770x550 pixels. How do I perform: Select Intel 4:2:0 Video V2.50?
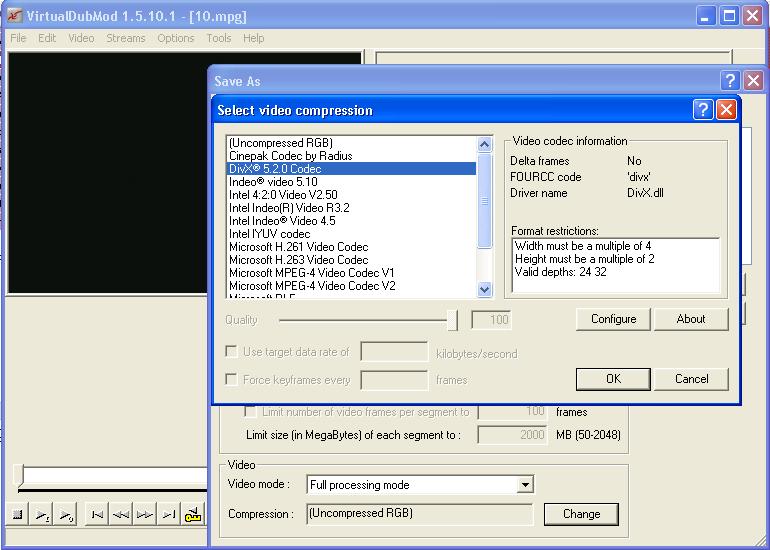[x=351, y=194]
